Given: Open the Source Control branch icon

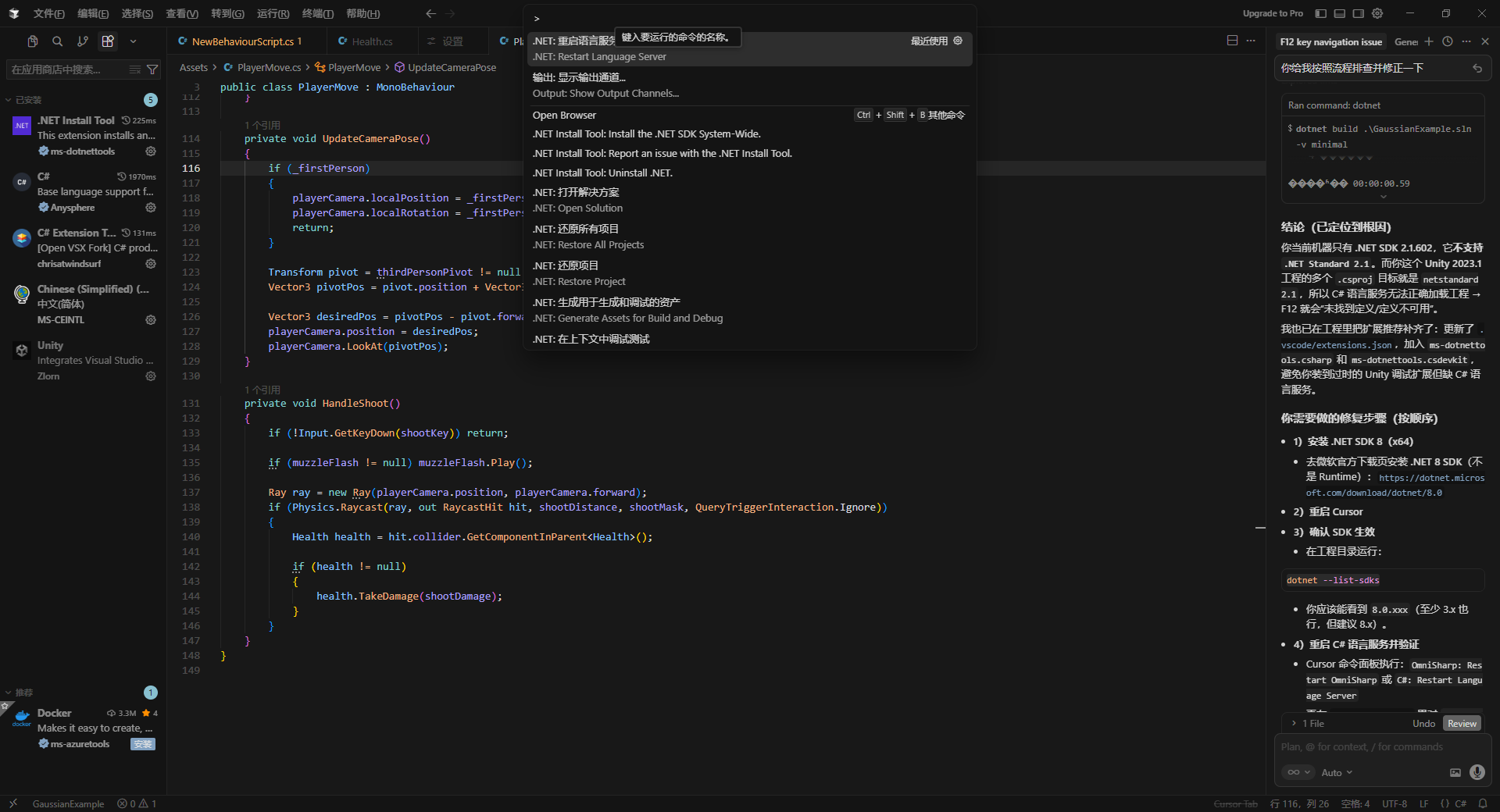Looking at the screenshot, I should (x=82, y=41).
